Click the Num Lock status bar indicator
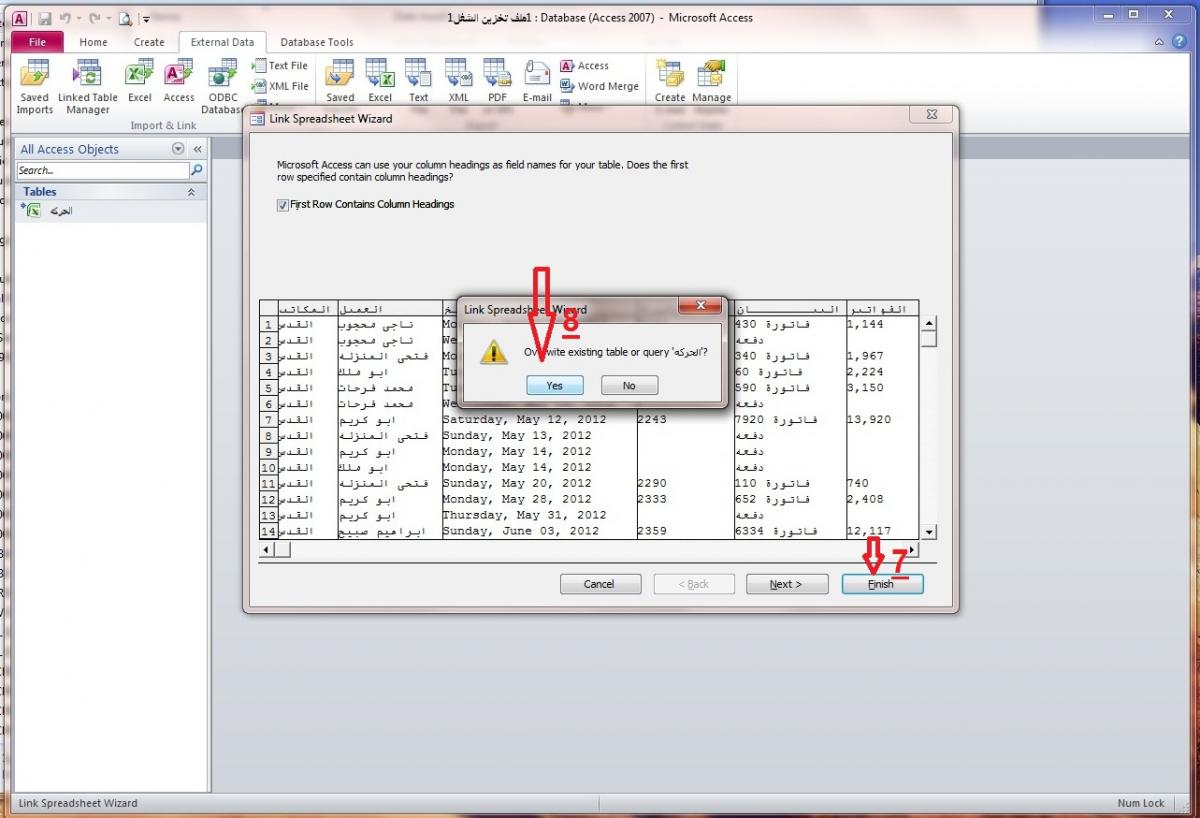Screen dimensions: 1200x818 [x=1141, y=803]
